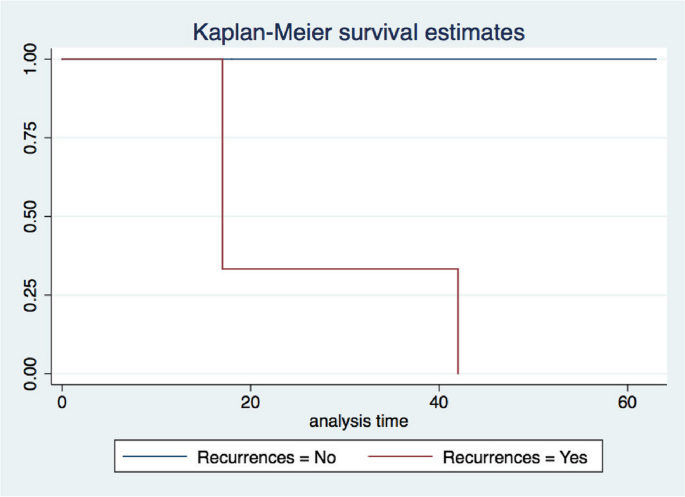Click the 1.00 y-axis tick label
685x497 pixels.
point(33,59)
